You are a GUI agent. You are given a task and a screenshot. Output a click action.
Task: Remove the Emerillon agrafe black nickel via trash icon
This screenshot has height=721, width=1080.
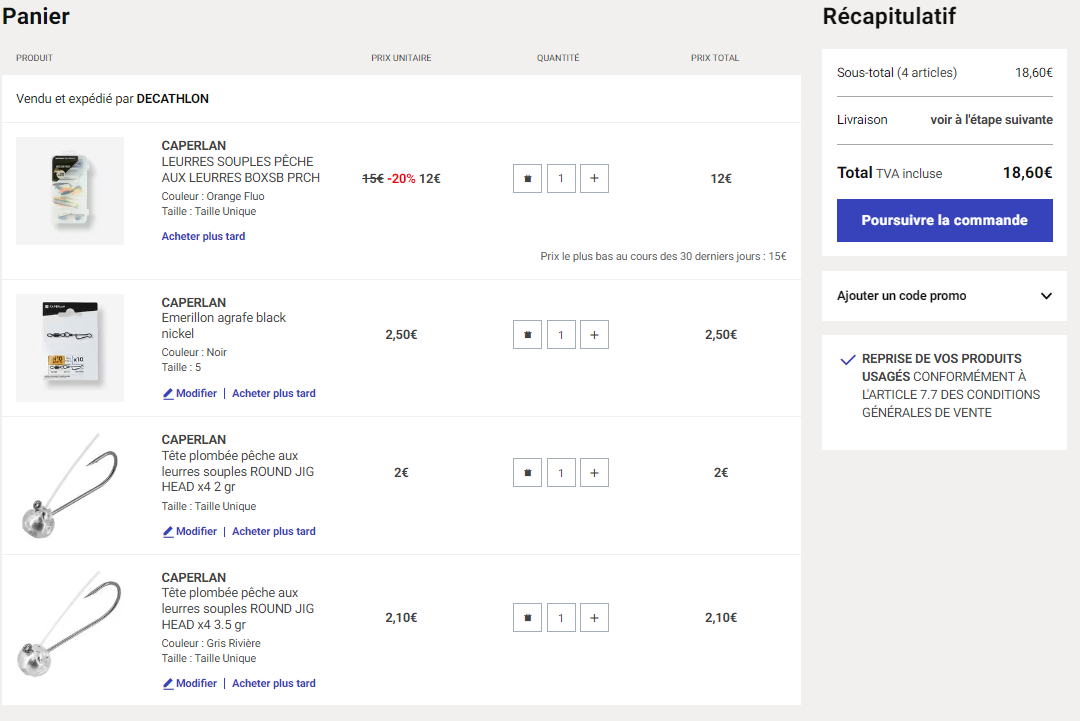(x=527, y=335)
